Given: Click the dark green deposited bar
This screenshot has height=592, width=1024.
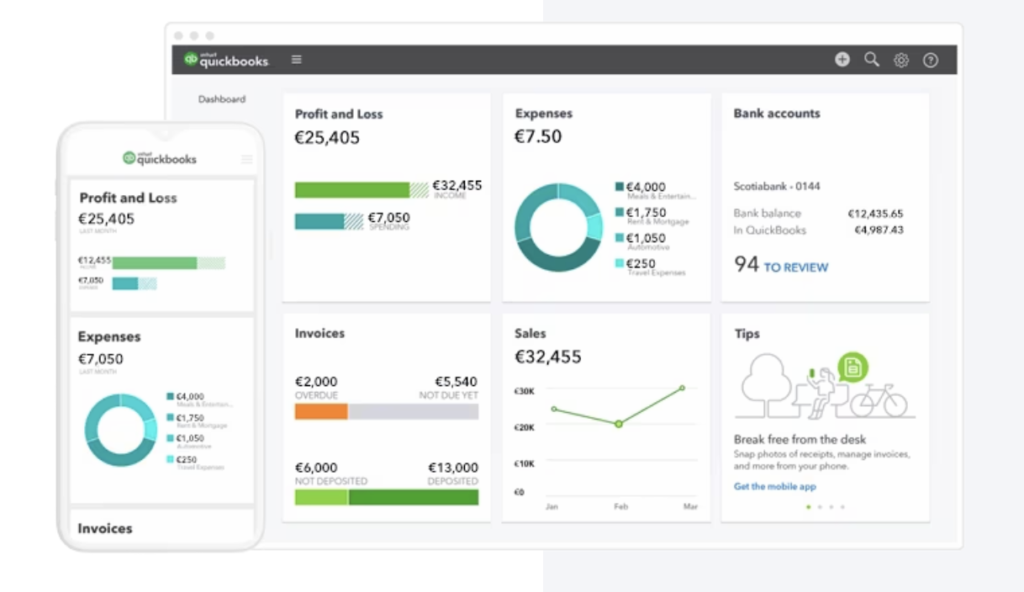Looking at the screenshot, I should point(413,497).
